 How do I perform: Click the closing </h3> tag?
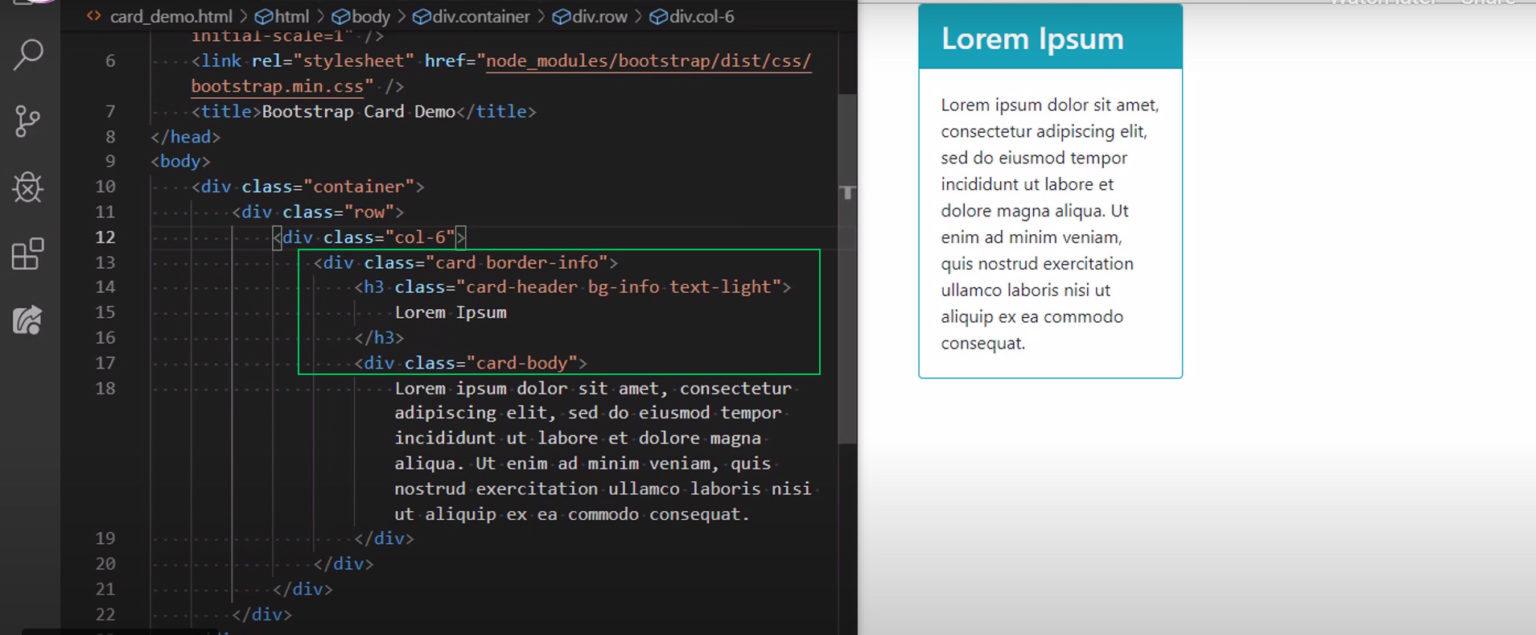coord(380,337)
